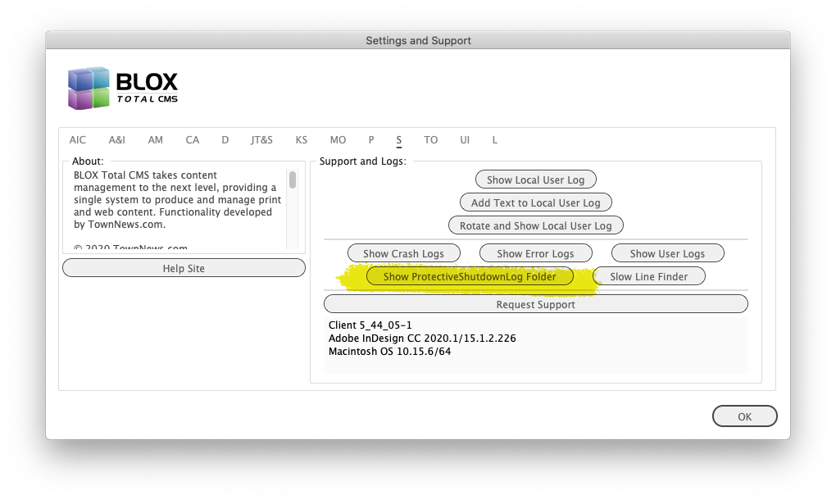Switch to the L tab
This screenshot has height=500, width=836.
click(495, 140)
